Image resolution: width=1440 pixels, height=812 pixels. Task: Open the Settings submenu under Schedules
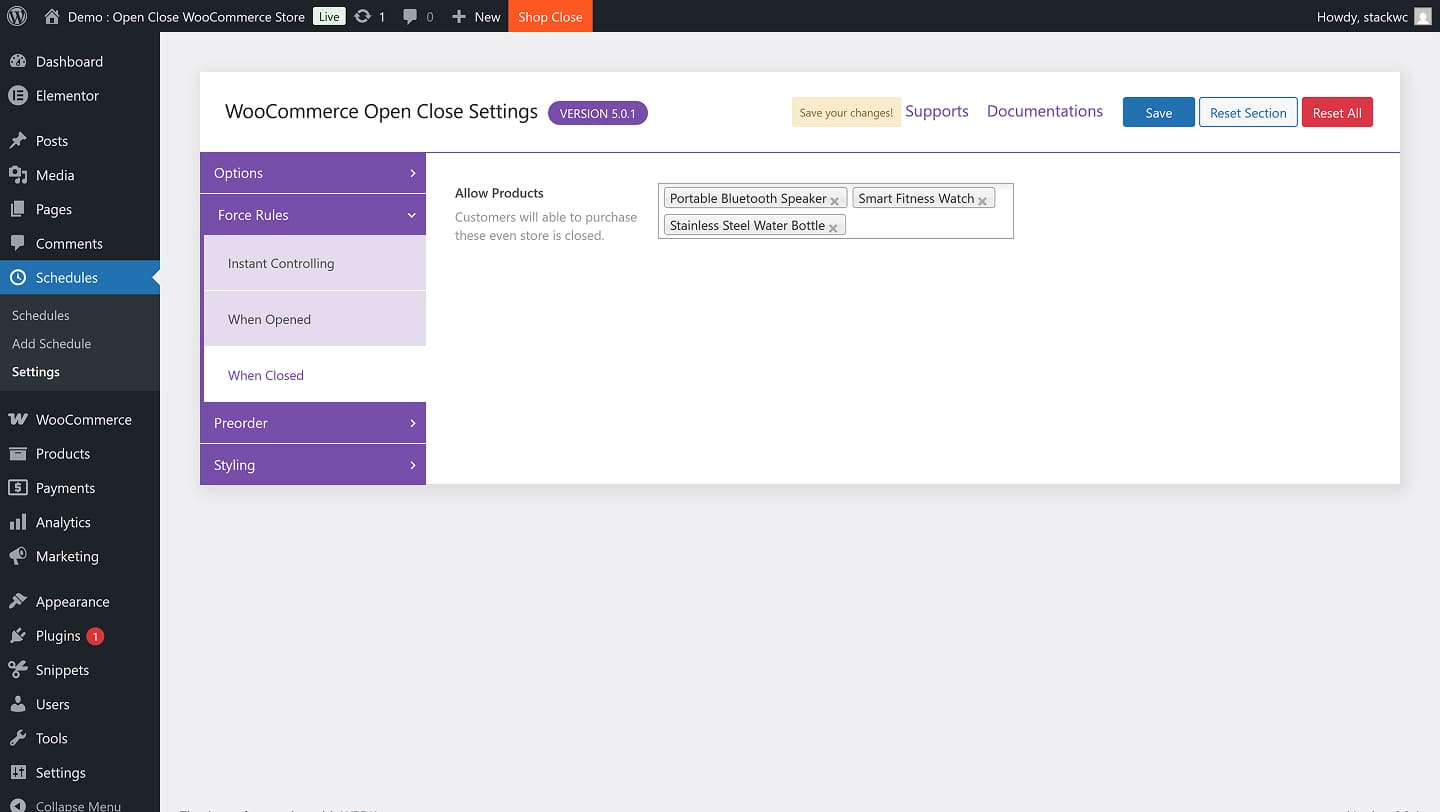point(36,371)
